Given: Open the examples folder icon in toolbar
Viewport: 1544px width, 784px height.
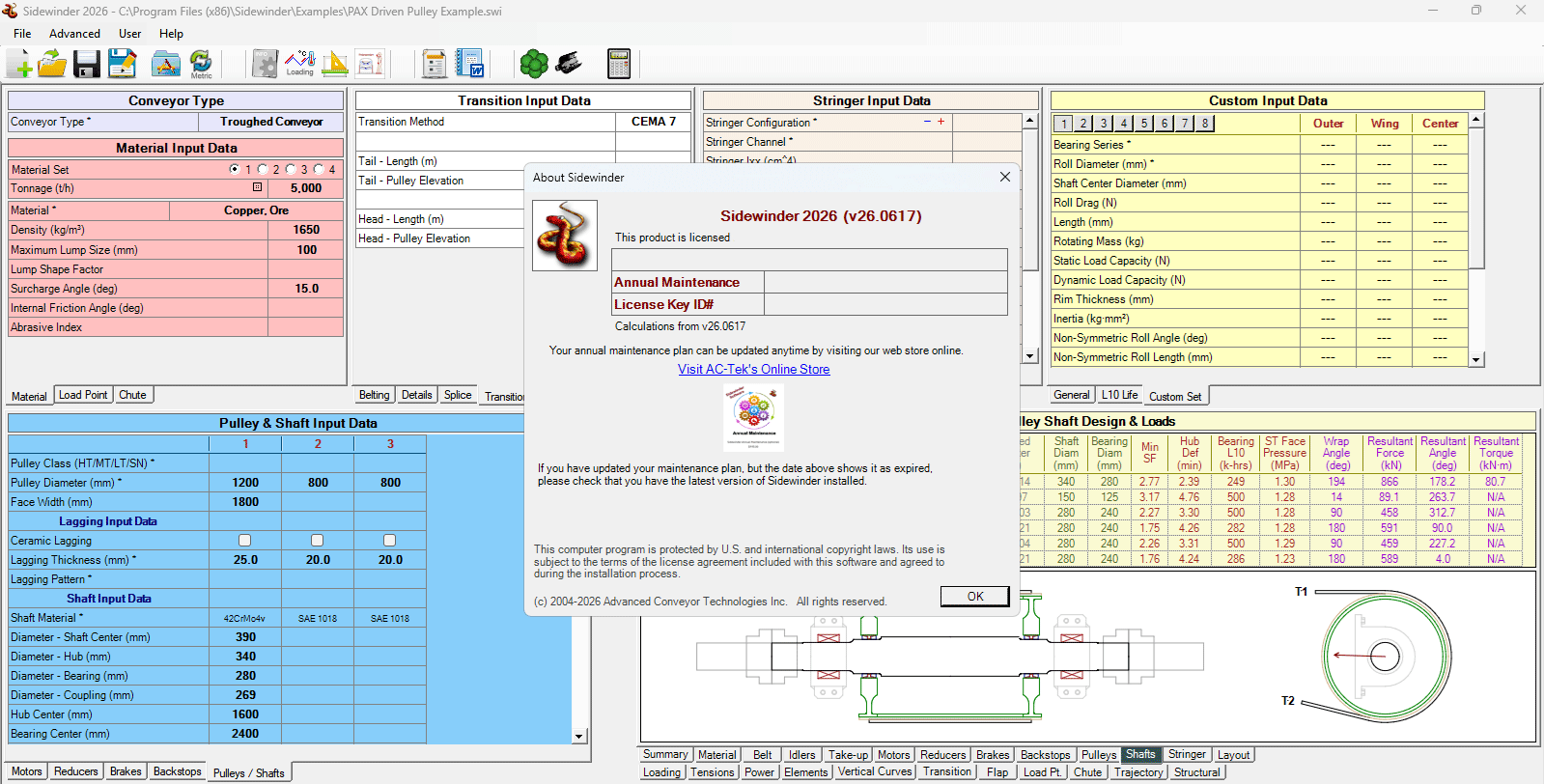Looking at the screenshot, I should click(166, 65).
